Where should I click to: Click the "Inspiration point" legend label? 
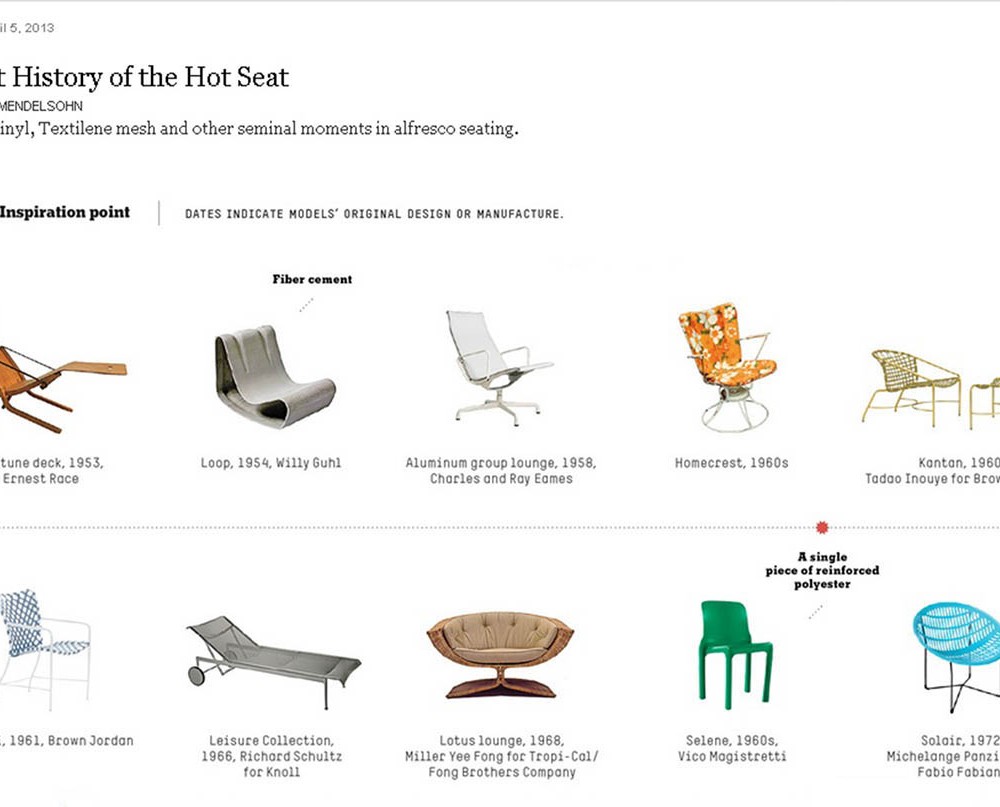(x=65, y=212)
